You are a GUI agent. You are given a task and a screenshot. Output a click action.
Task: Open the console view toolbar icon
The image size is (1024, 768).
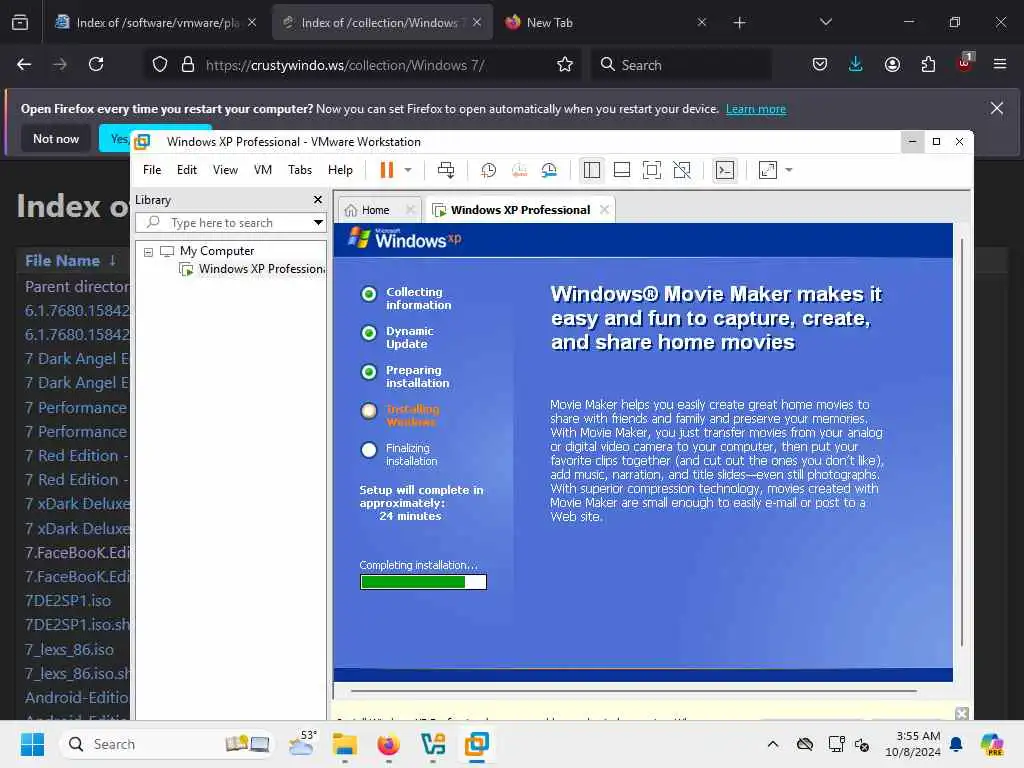tap(725, 170)
